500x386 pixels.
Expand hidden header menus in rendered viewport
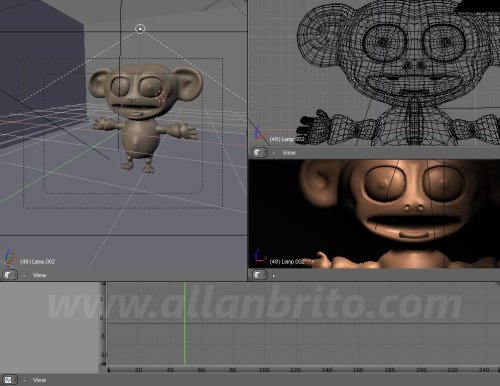[274, 276]
